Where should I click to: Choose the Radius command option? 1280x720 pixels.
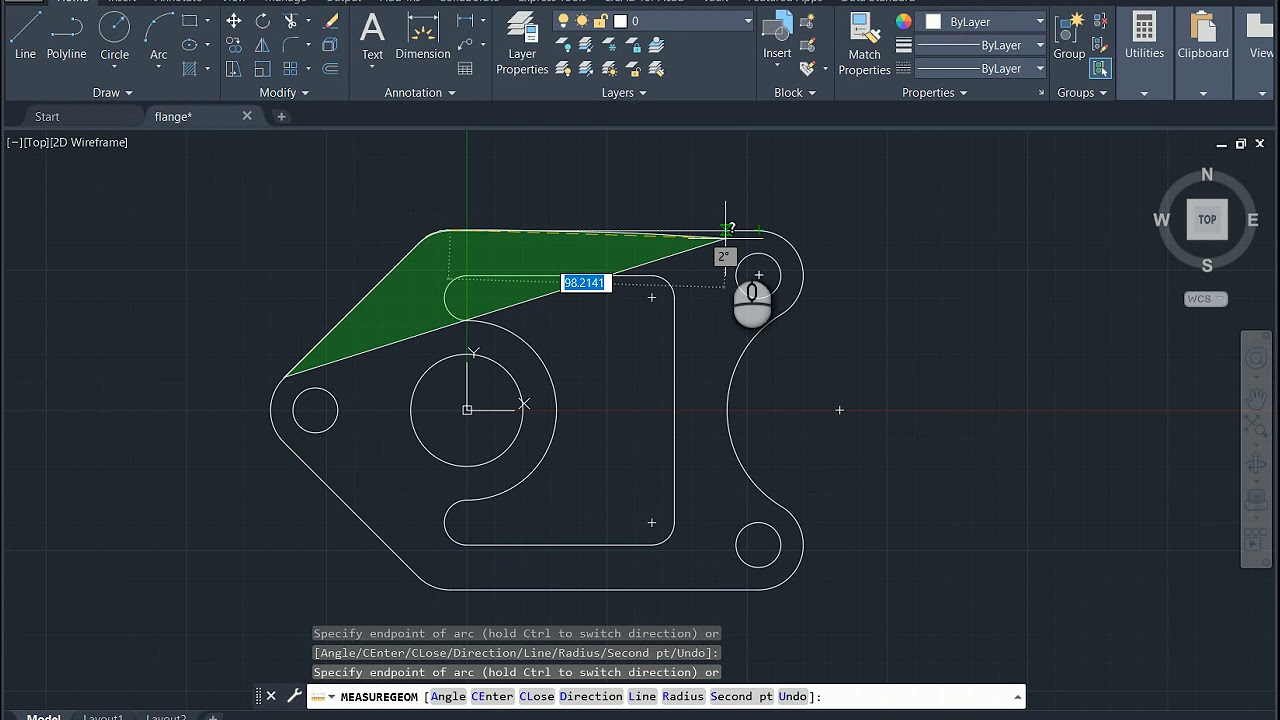[683, 696]
